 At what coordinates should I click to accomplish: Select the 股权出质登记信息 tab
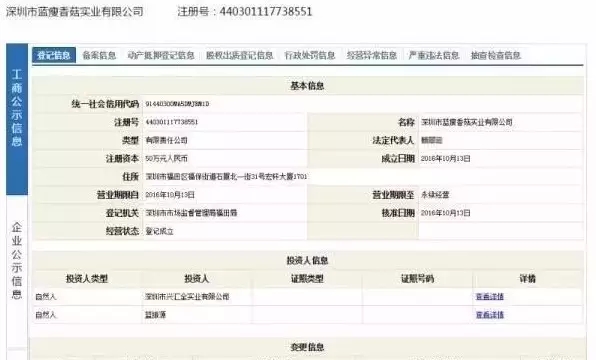239,56
